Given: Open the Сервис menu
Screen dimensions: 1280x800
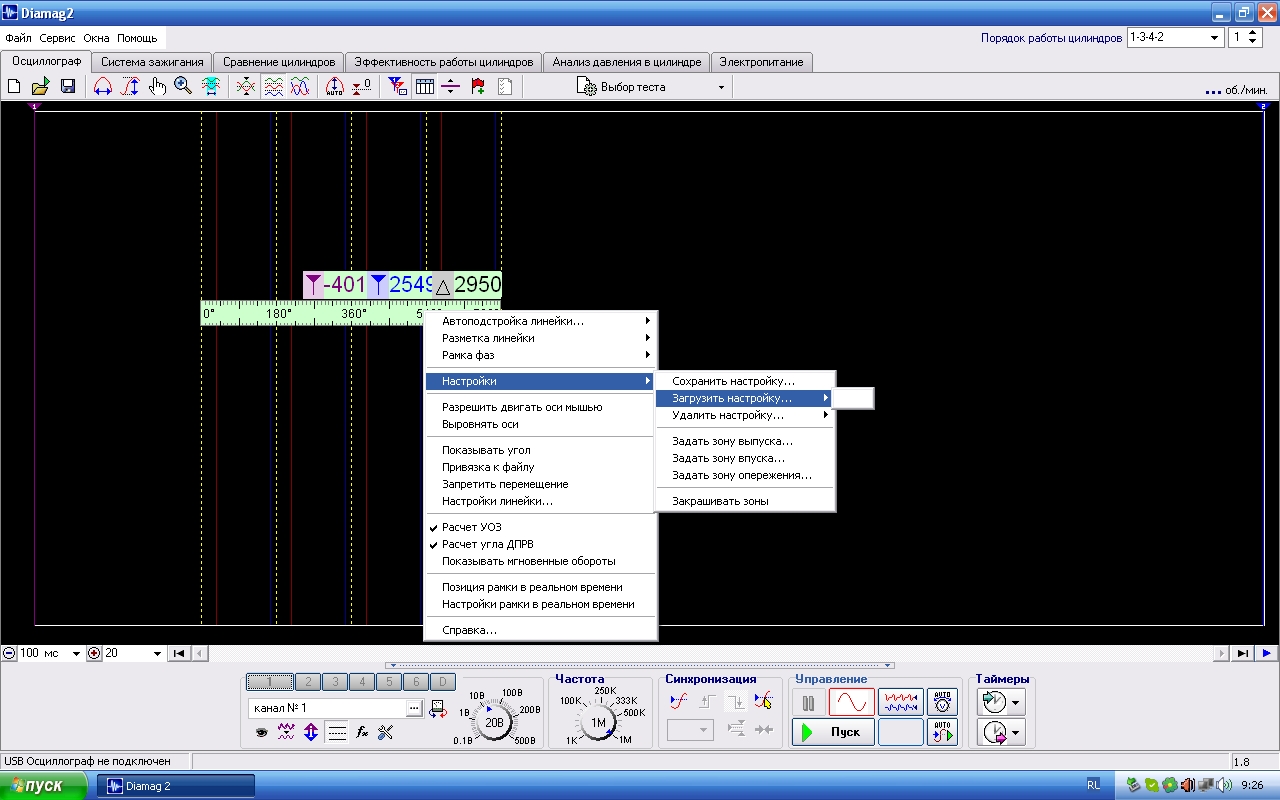Looking at the screenshot, I should 59,38.
